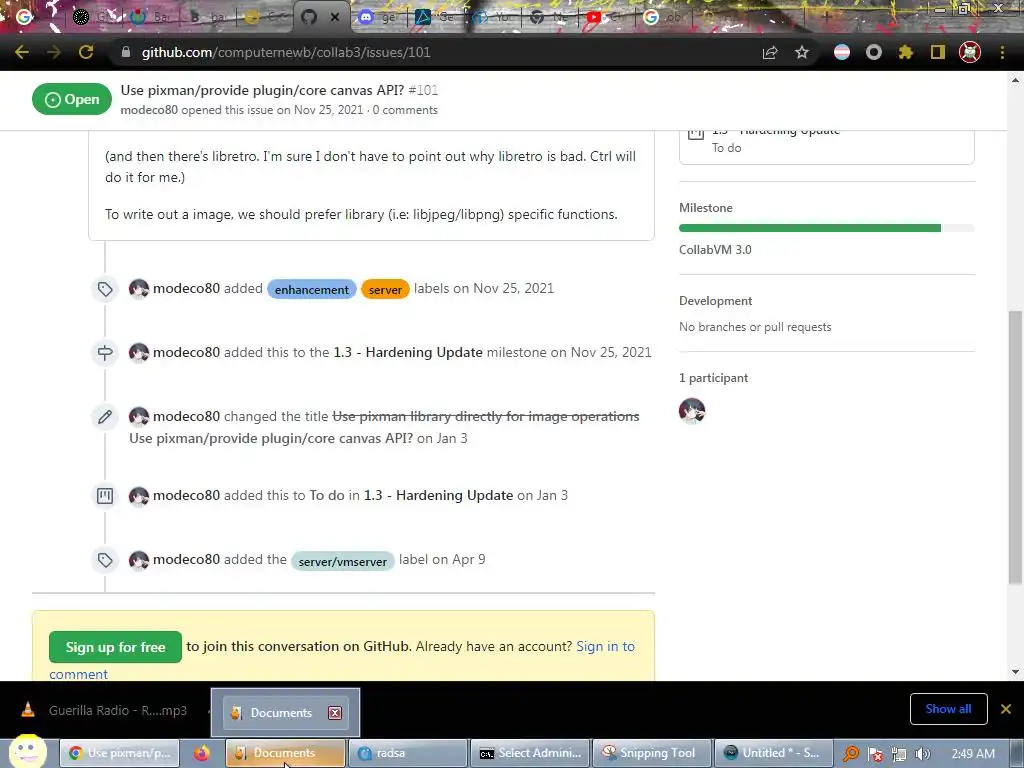This screenshot has width=1024, height=768.
Task: Open the CollabVM 3.0 milestone
Action: click(x=715, y=249)
